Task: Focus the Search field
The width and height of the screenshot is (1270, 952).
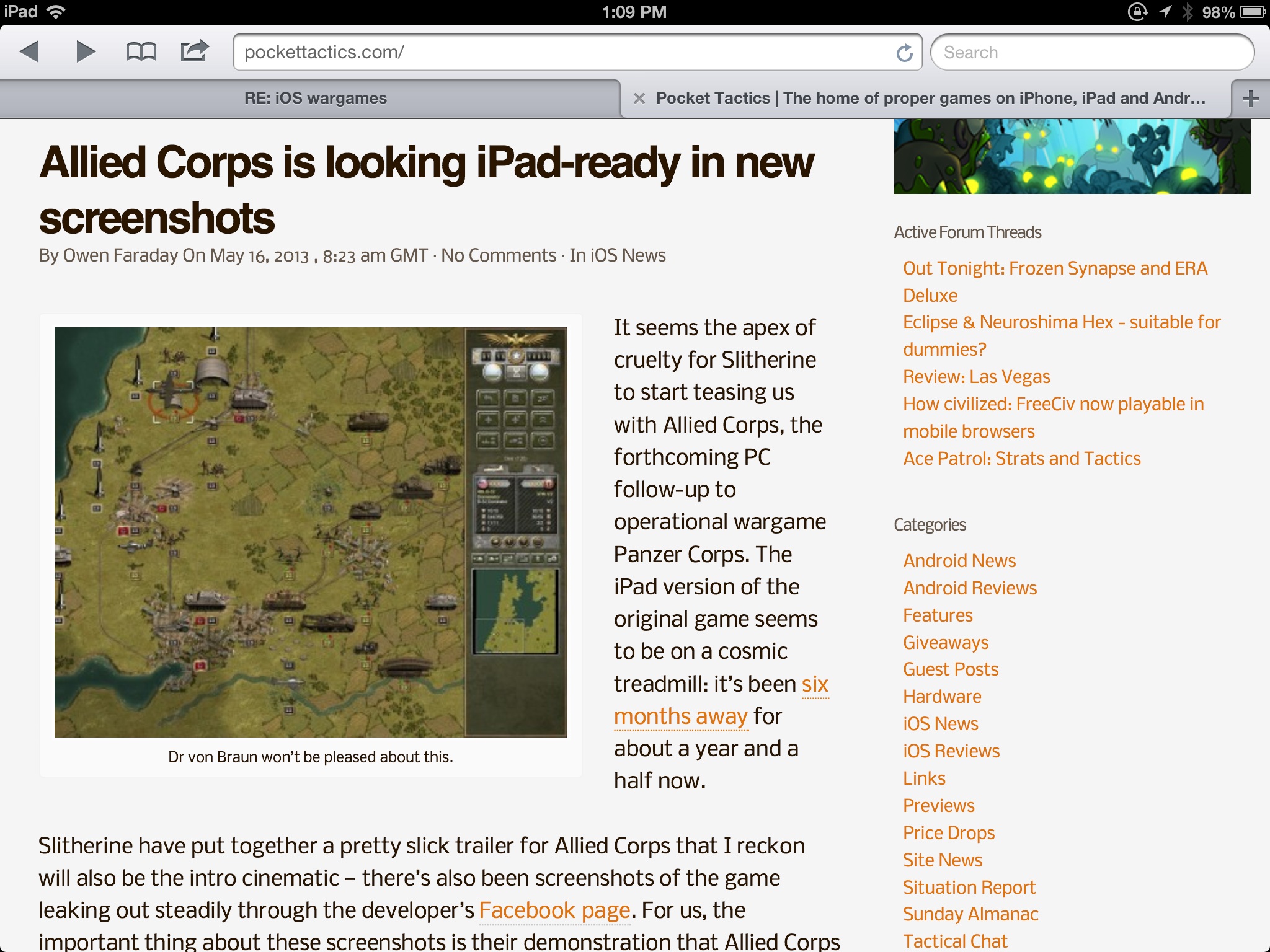Action: [1091, 52]
